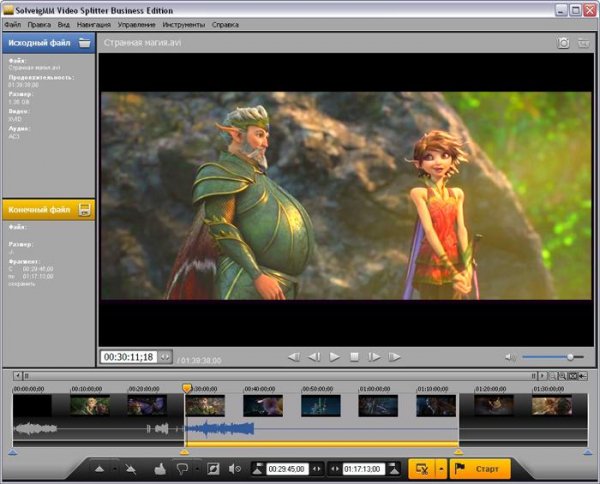600x484 pixels.
Task: Set the fragment start marker icon
Action: tap(258, 469)
